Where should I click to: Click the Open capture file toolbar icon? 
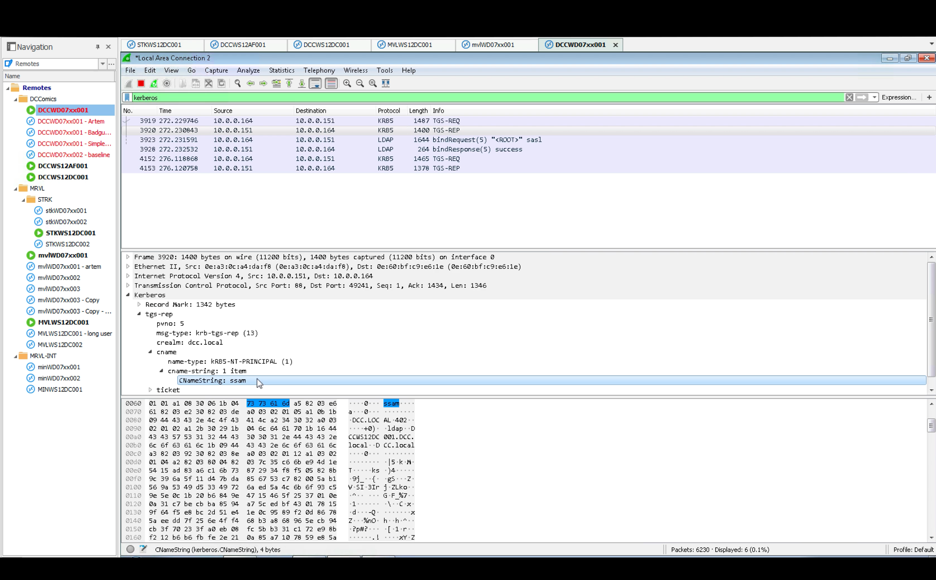(183, 84)
